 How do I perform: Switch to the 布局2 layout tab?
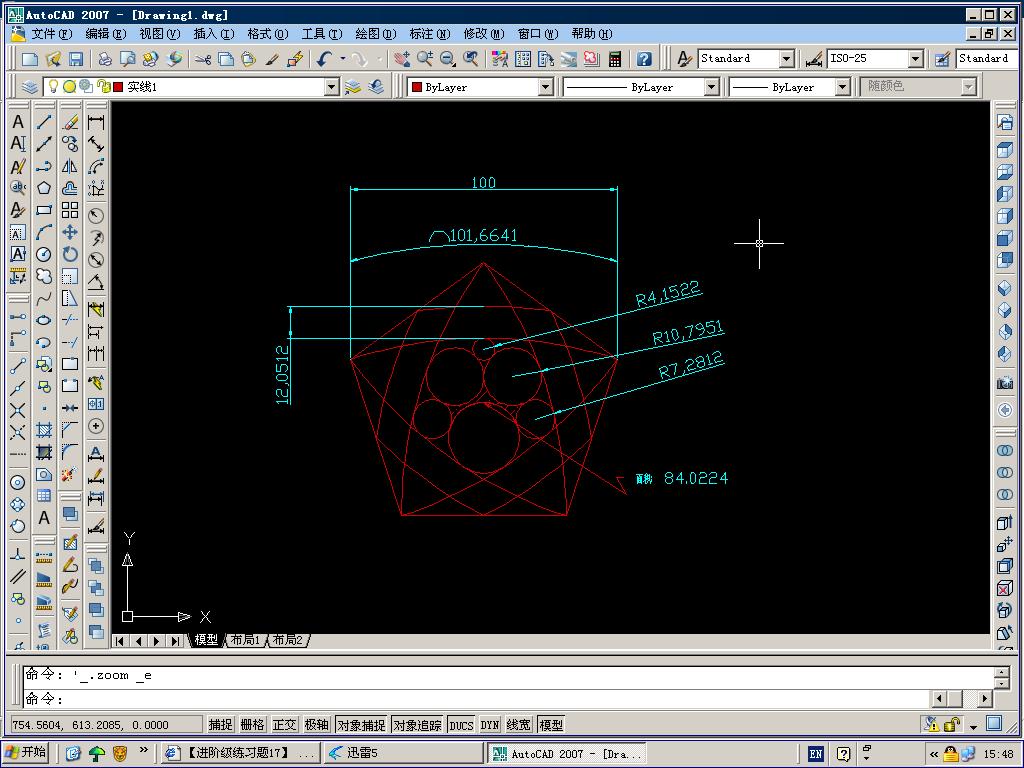(287, 640)
